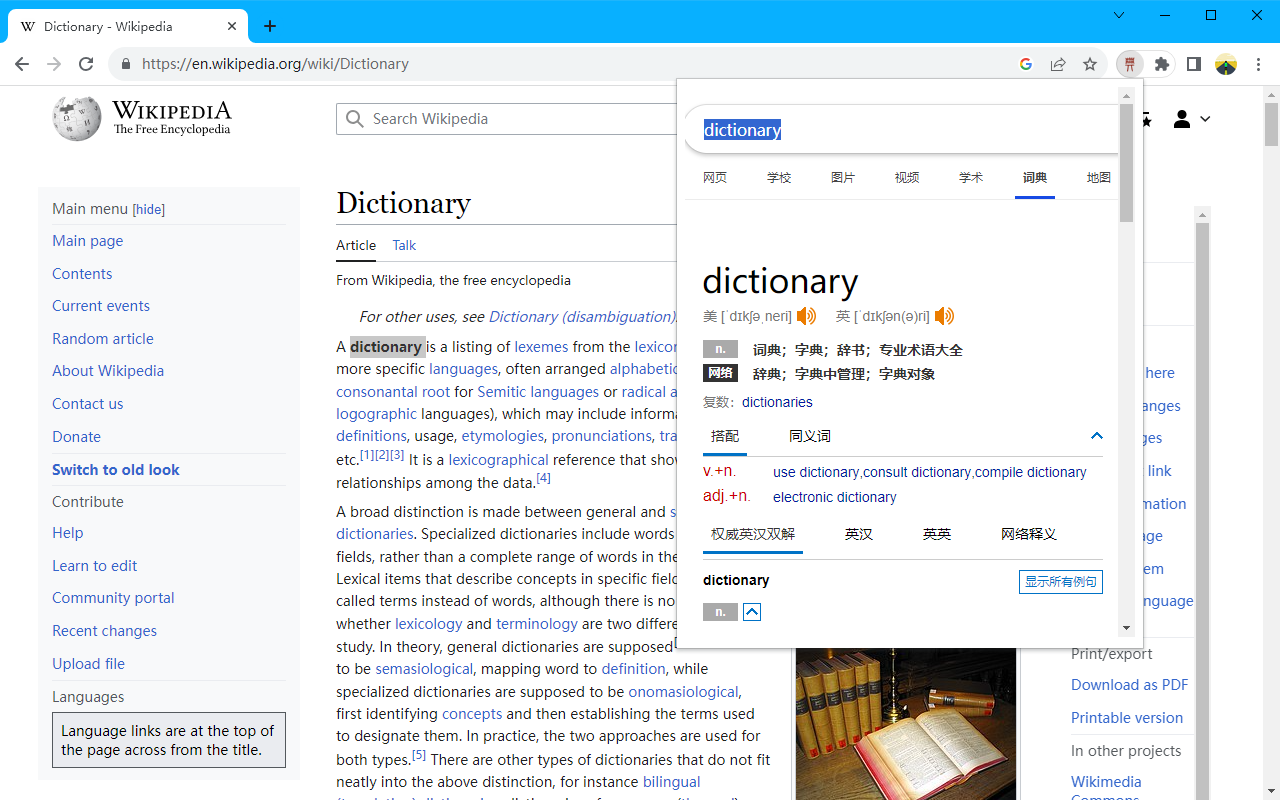Switch to the 英汉 definitions tab
Image resolution: width=1280 pixels, height=800 pixels.
[x=859, y=534]
